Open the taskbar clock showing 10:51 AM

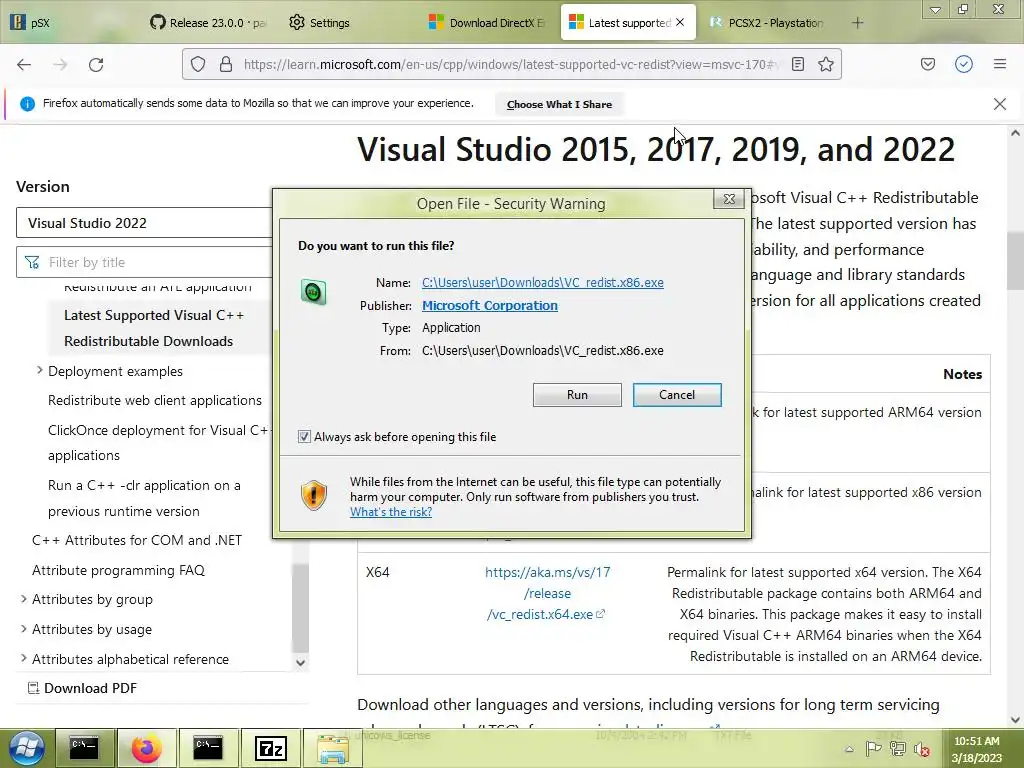pyautogui.click(x=976, y=749)
